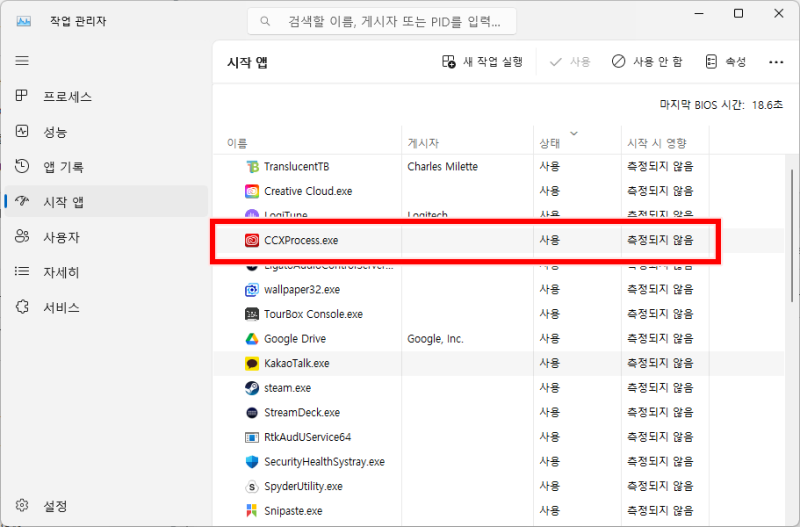Click the Creative Cloud.exe icon
The height and width of the screenshot is (527, 800).
252,191
